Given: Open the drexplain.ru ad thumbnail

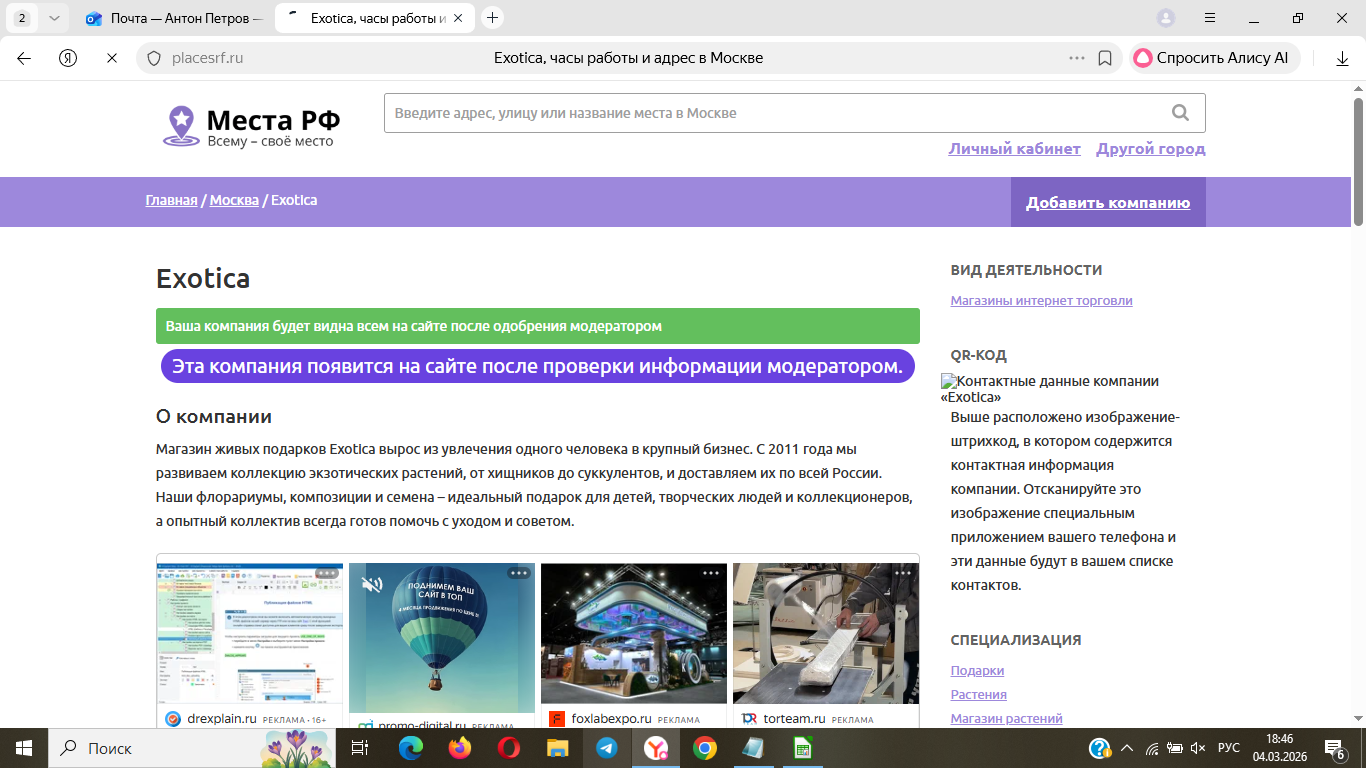Looking at the screenshot, I should 250,634.
